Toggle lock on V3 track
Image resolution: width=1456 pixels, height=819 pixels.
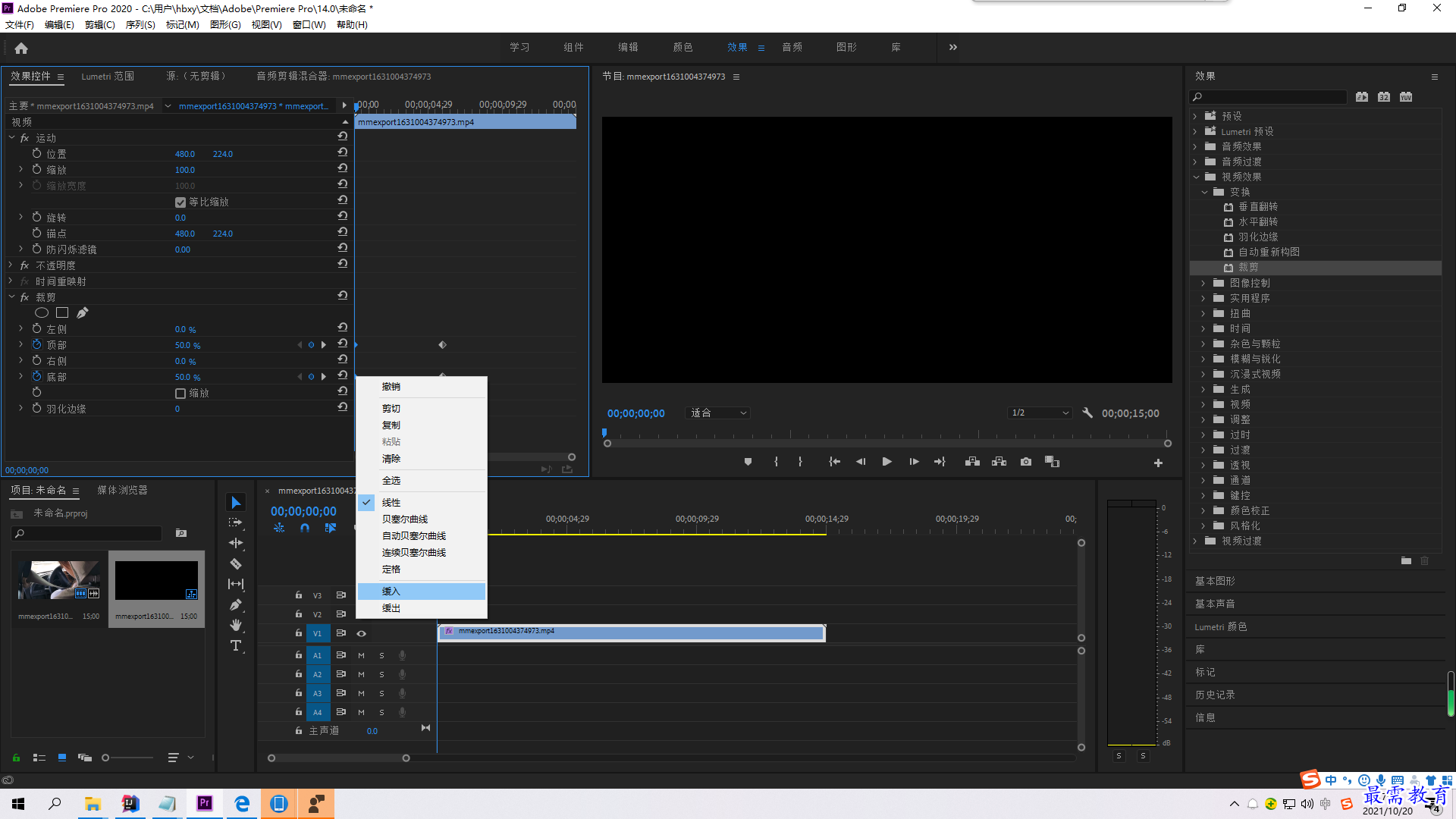click(299, 595)
